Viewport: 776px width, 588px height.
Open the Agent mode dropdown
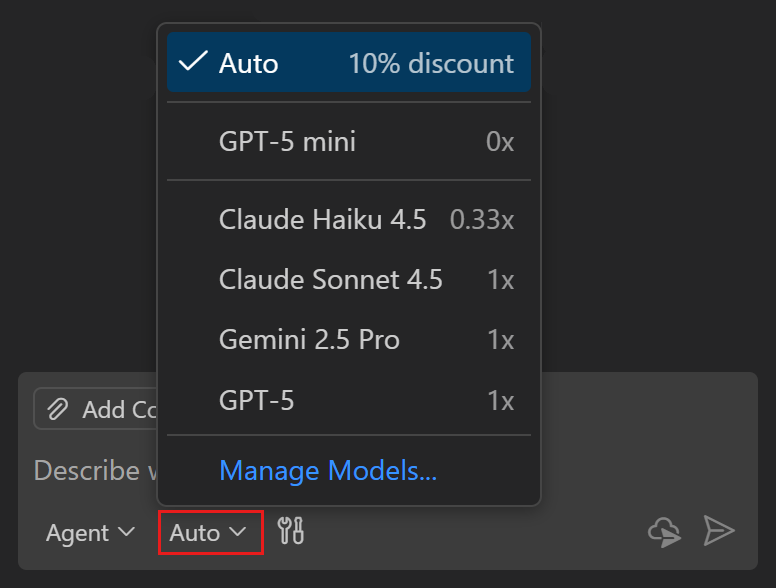90,533
